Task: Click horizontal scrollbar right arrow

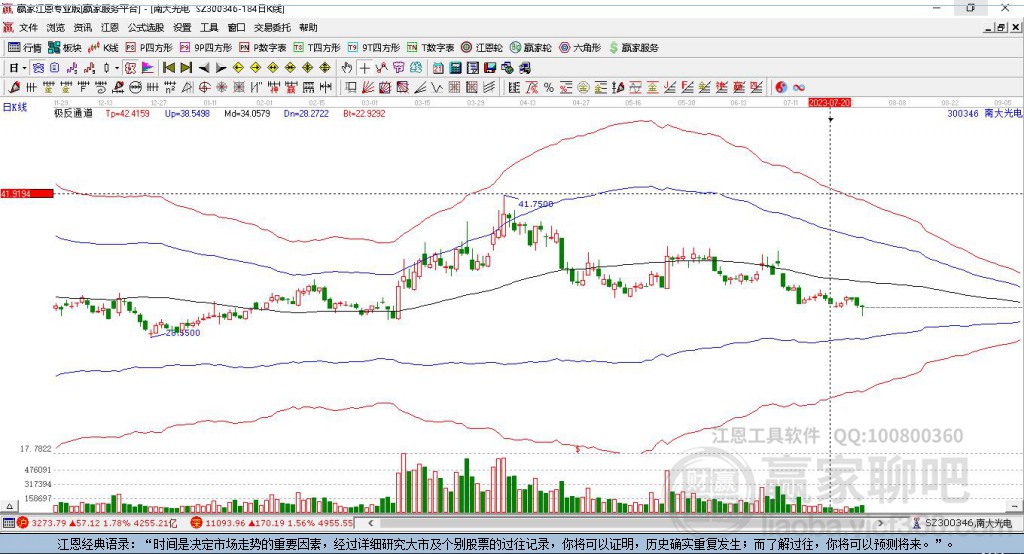Action: pos(880,523)
